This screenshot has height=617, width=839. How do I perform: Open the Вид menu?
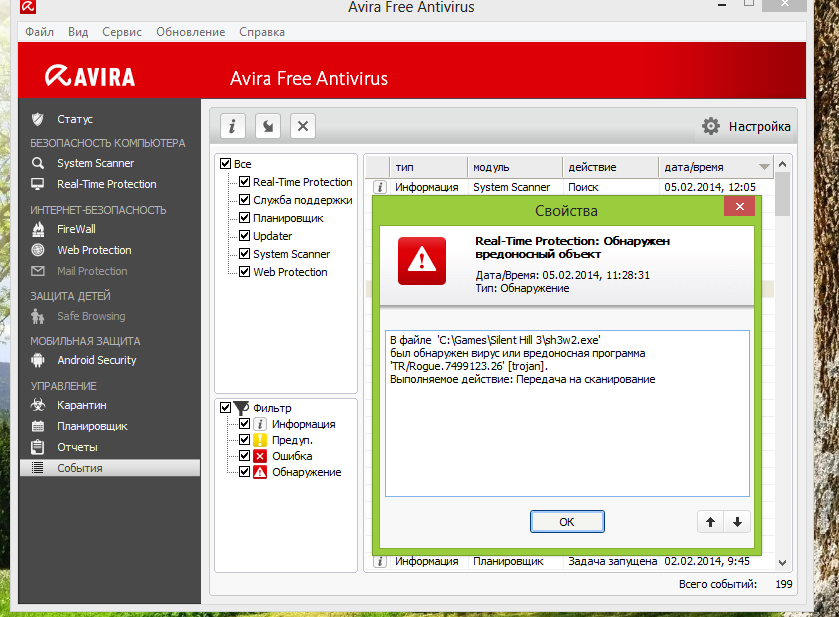click(78, 32)
